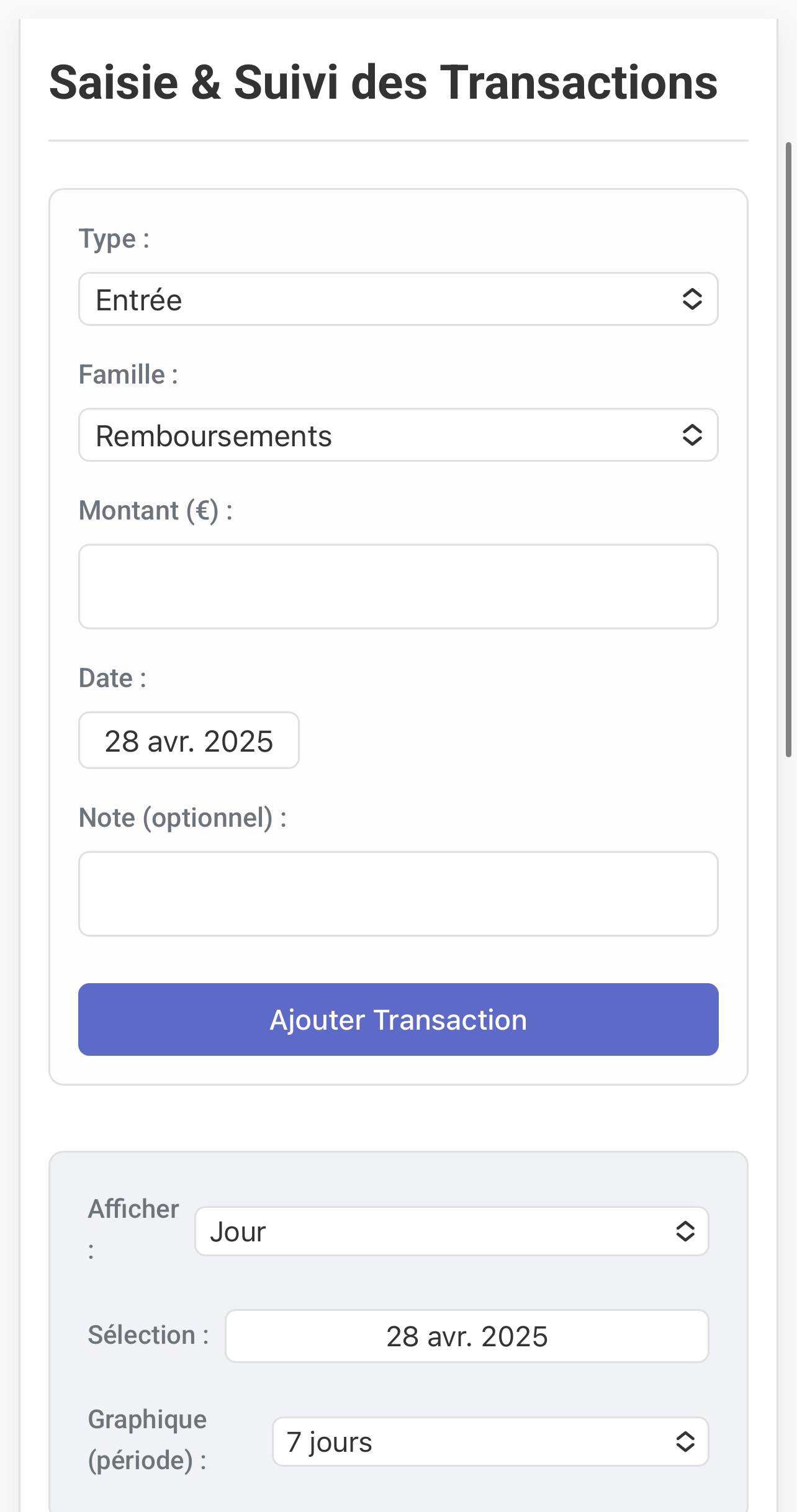The image size is (797, 1512).
Task: Focus the Montant (€) input field
Action: [x=398, y=587]
